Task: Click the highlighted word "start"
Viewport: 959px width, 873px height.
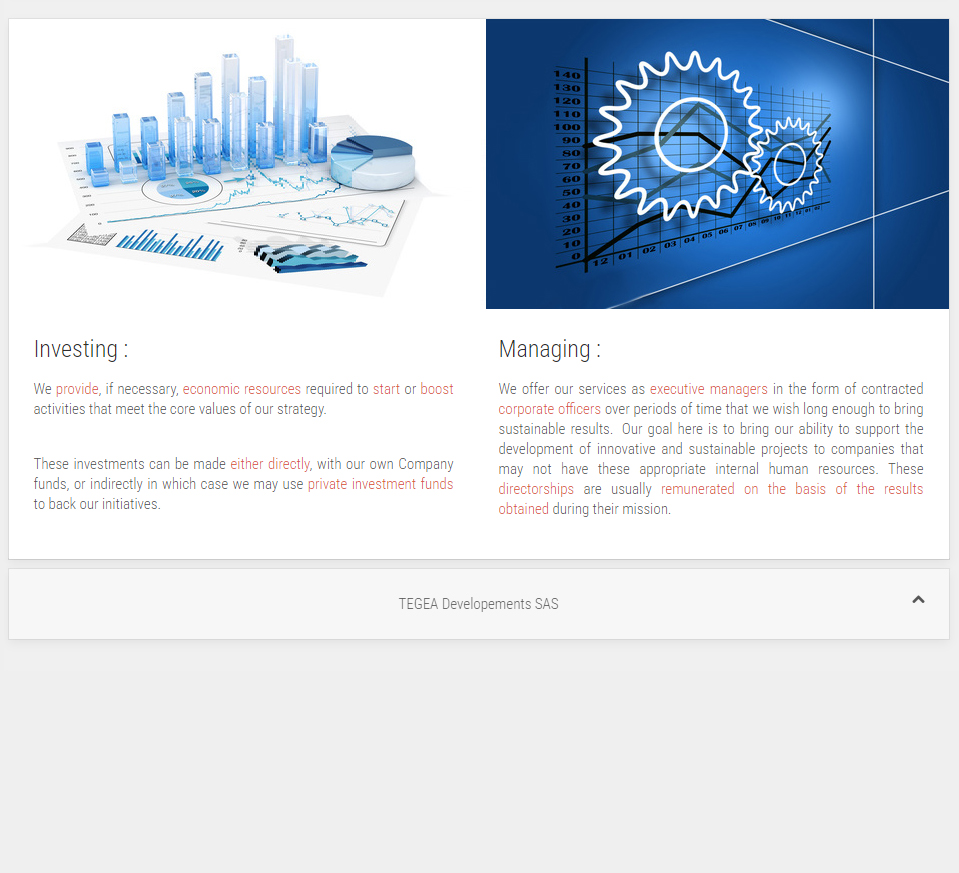Action: pos(386,389)
